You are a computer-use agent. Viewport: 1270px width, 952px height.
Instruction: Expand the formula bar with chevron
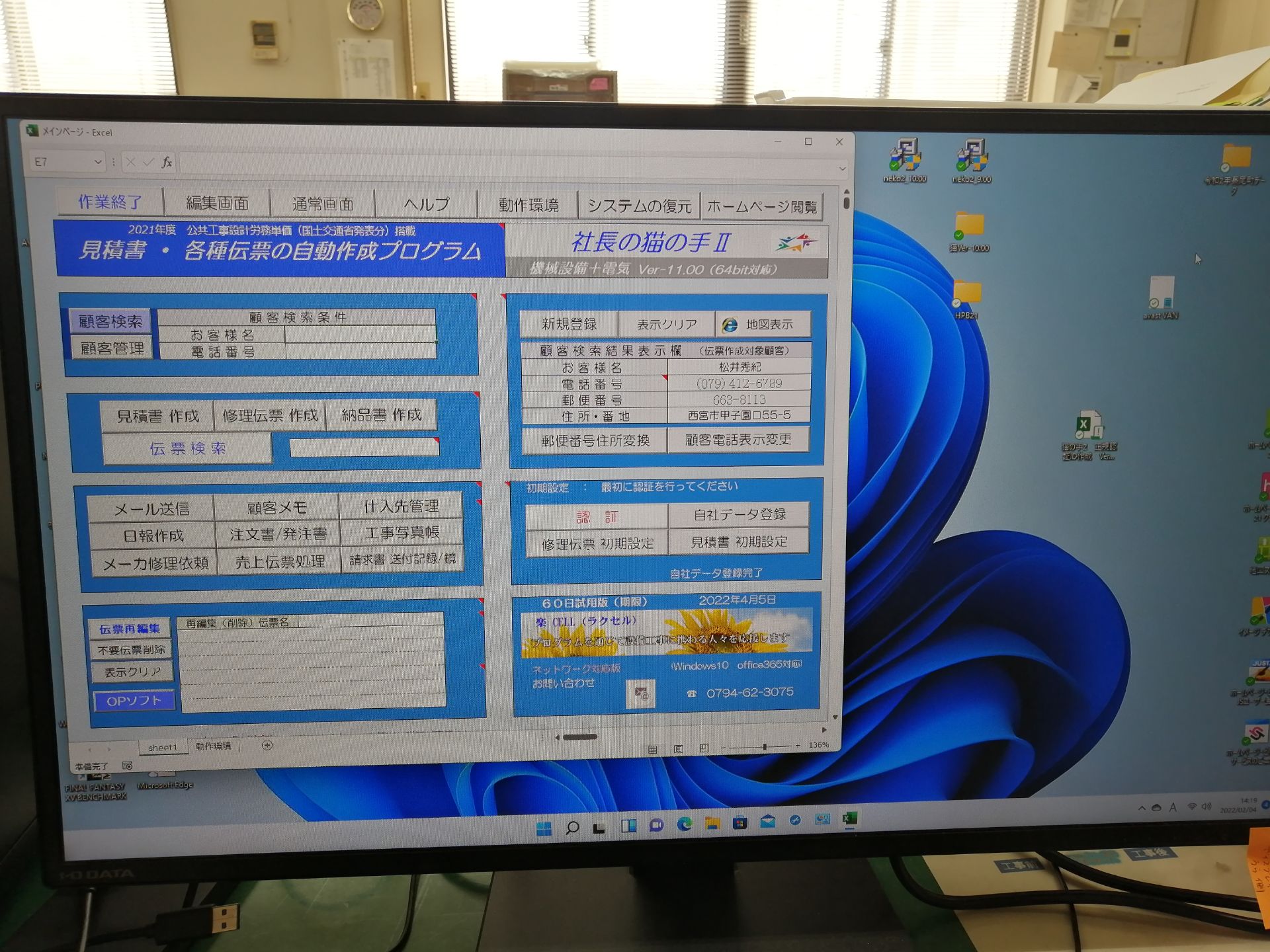pyautogui.click(x=842, y=169)
